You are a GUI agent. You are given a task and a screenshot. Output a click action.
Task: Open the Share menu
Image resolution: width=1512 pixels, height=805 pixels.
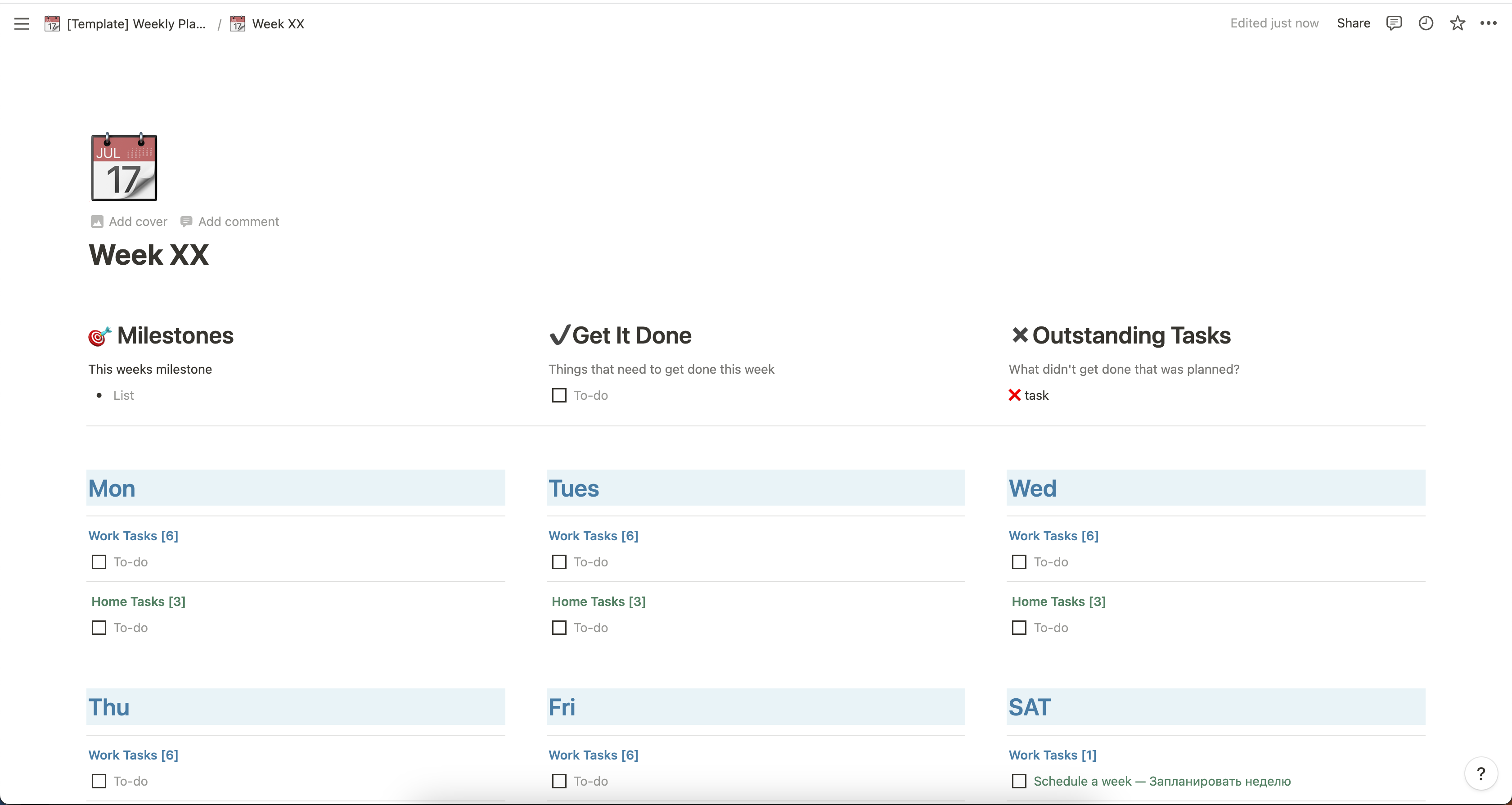1354,23
